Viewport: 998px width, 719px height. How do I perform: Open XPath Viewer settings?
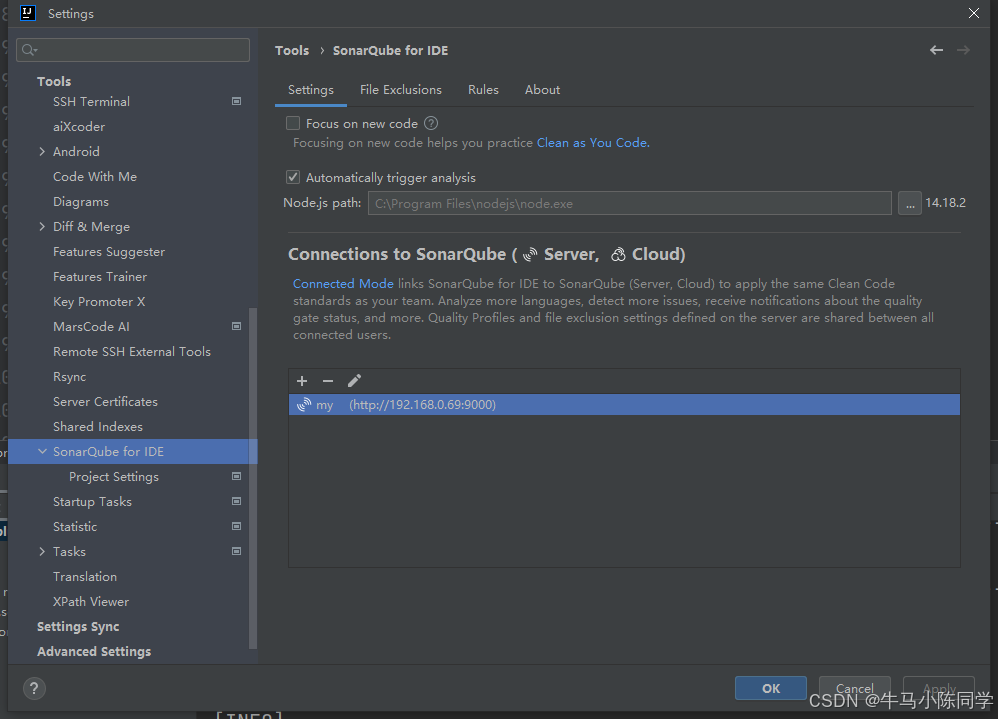[x=91, y=601]
